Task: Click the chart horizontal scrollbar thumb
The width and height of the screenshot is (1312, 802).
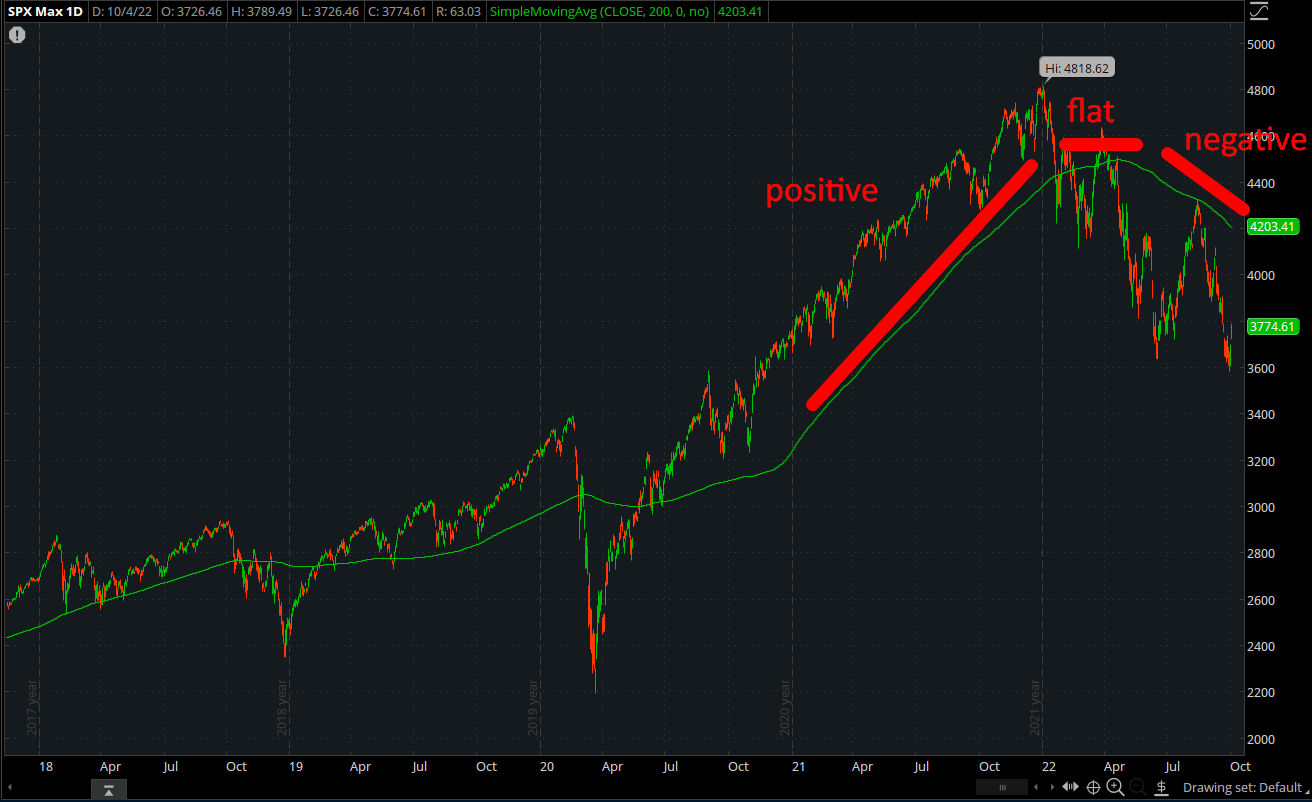Action: pyautogui.click(x=1002, y=787)
